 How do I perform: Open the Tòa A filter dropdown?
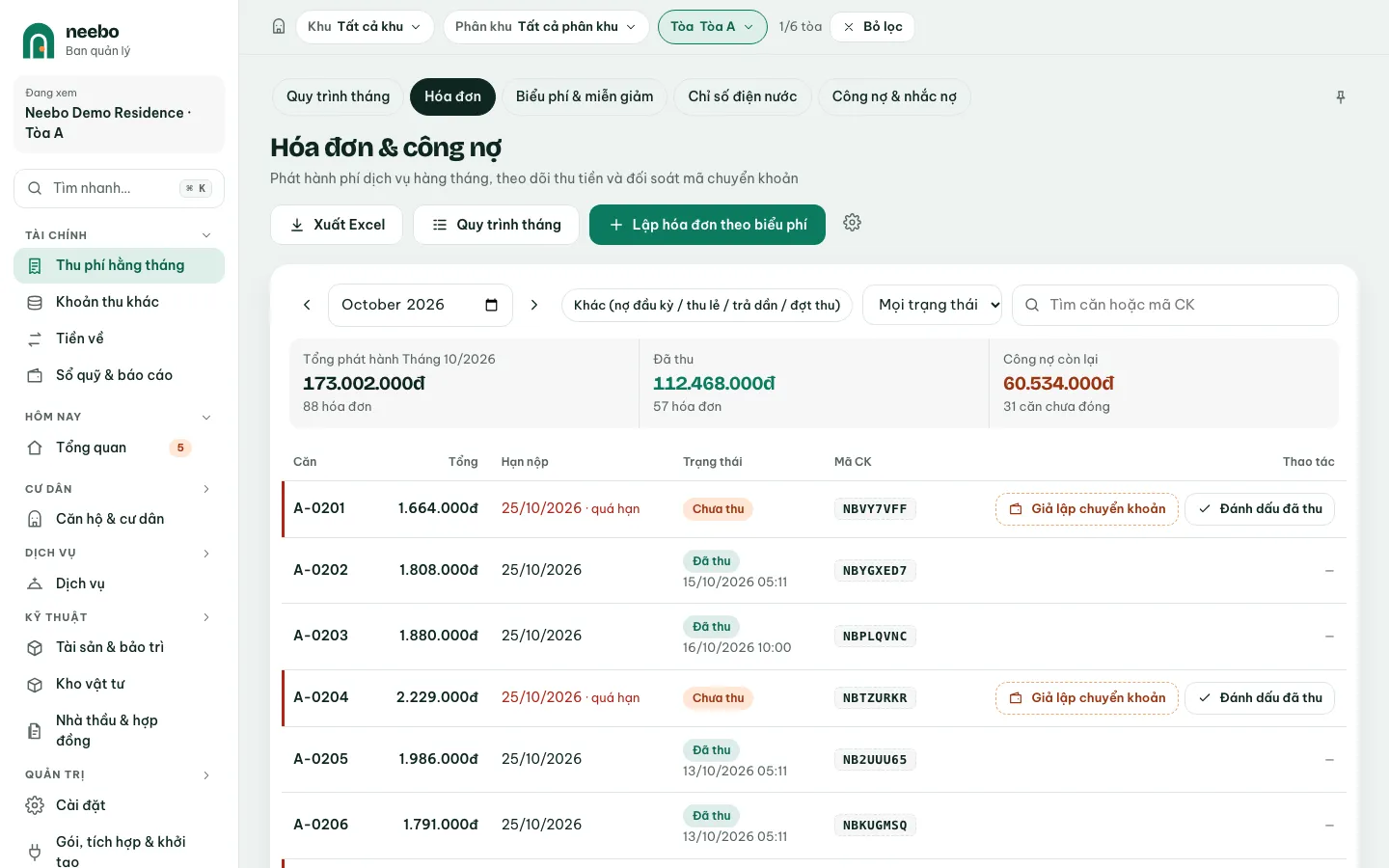[x=713, y=27]
